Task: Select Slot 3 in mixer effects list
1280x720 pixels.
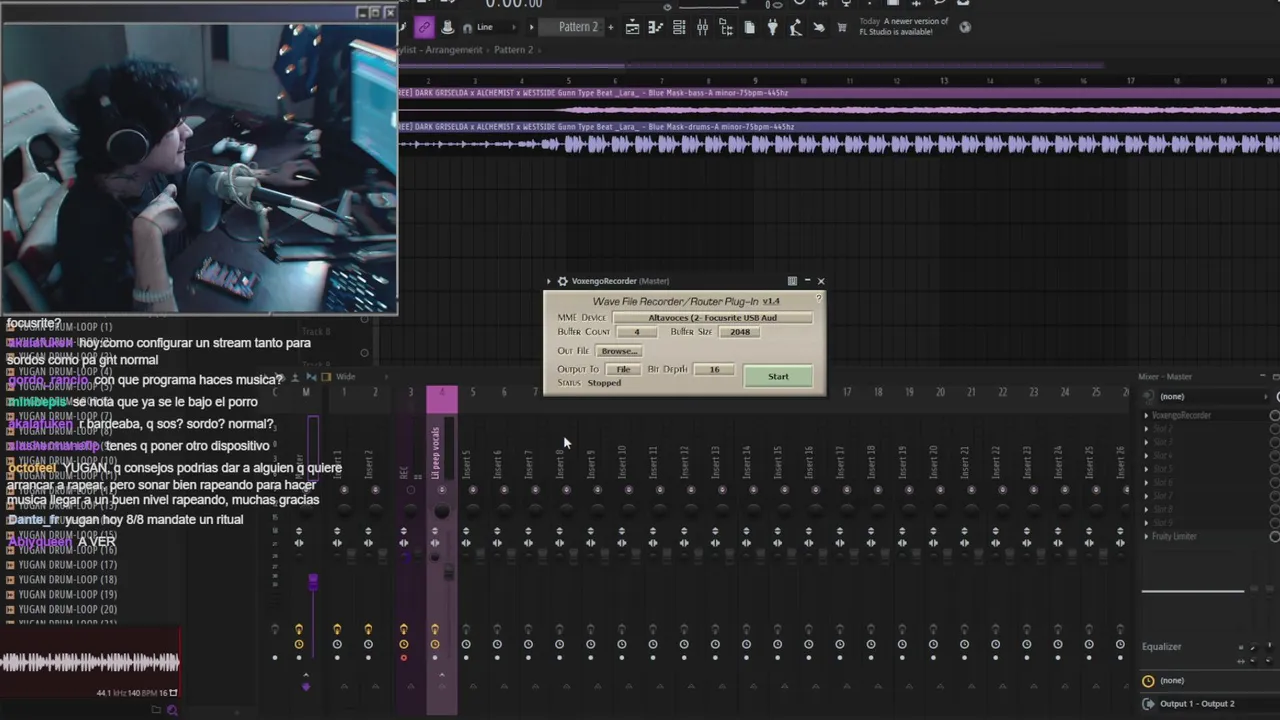Action: coord(1163,442)
